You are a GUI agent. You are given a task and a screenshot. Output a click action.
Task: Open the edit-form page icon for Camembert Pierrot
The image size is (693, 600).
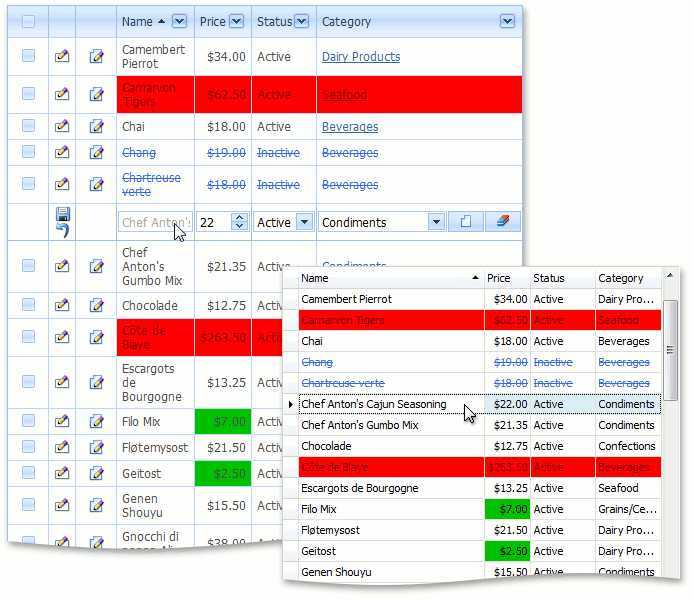point(96,56)
